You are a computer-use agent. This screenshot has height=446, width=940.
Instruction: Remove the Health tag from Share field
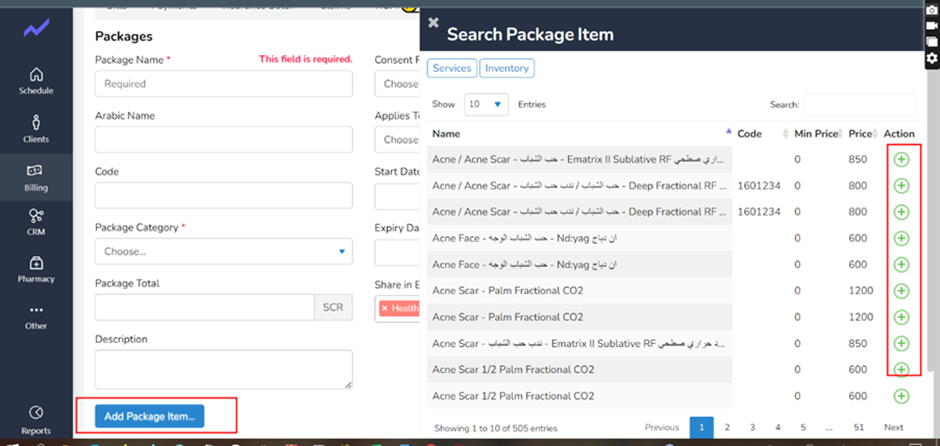pos(384,308)
